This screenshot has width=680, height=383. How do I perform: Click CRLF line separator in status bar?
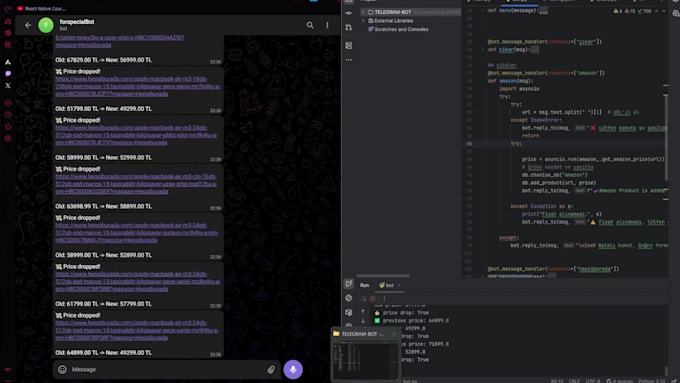click(x=574, y=381)
